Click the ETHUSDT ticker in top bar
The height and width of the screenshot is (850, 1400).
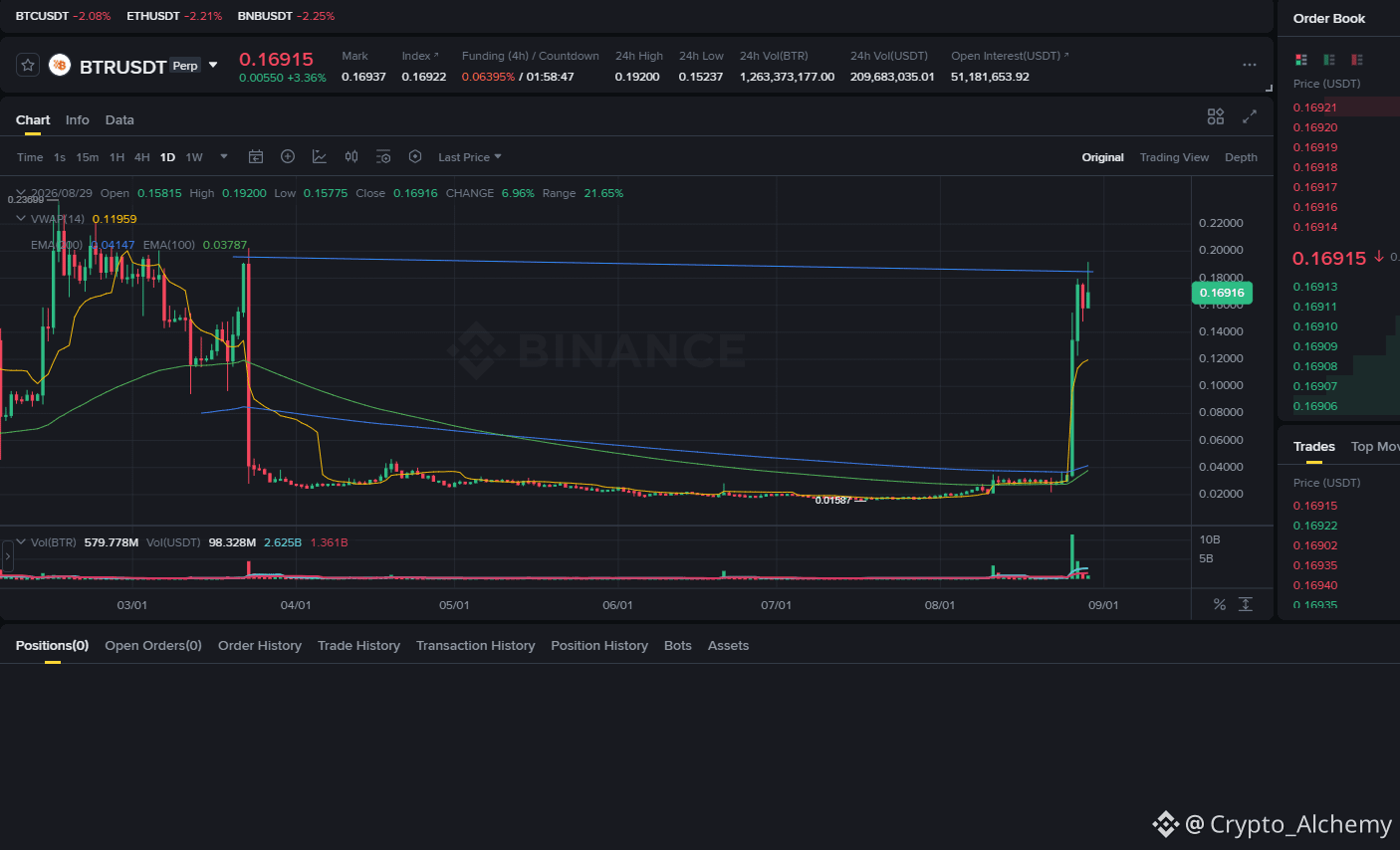pos(174,16)
